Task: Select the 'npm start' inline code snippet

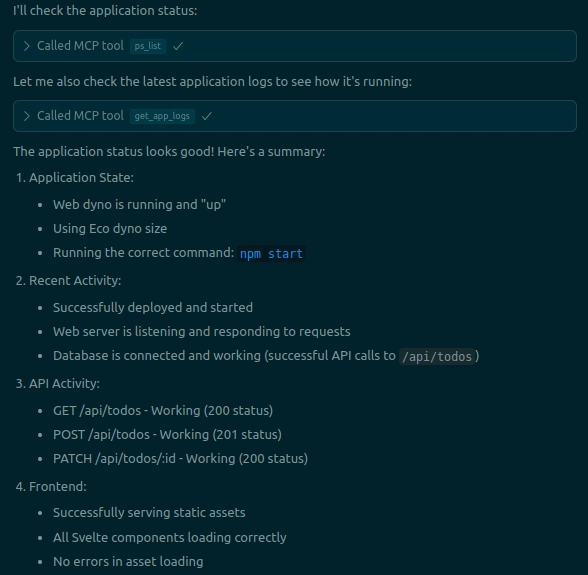Action: pos(271,254)
